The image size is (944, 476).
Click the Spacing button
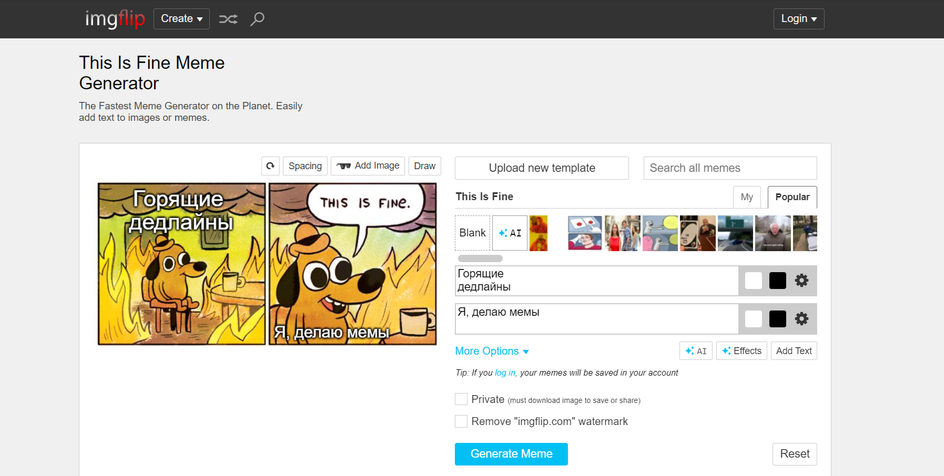(x=305, y=166)
